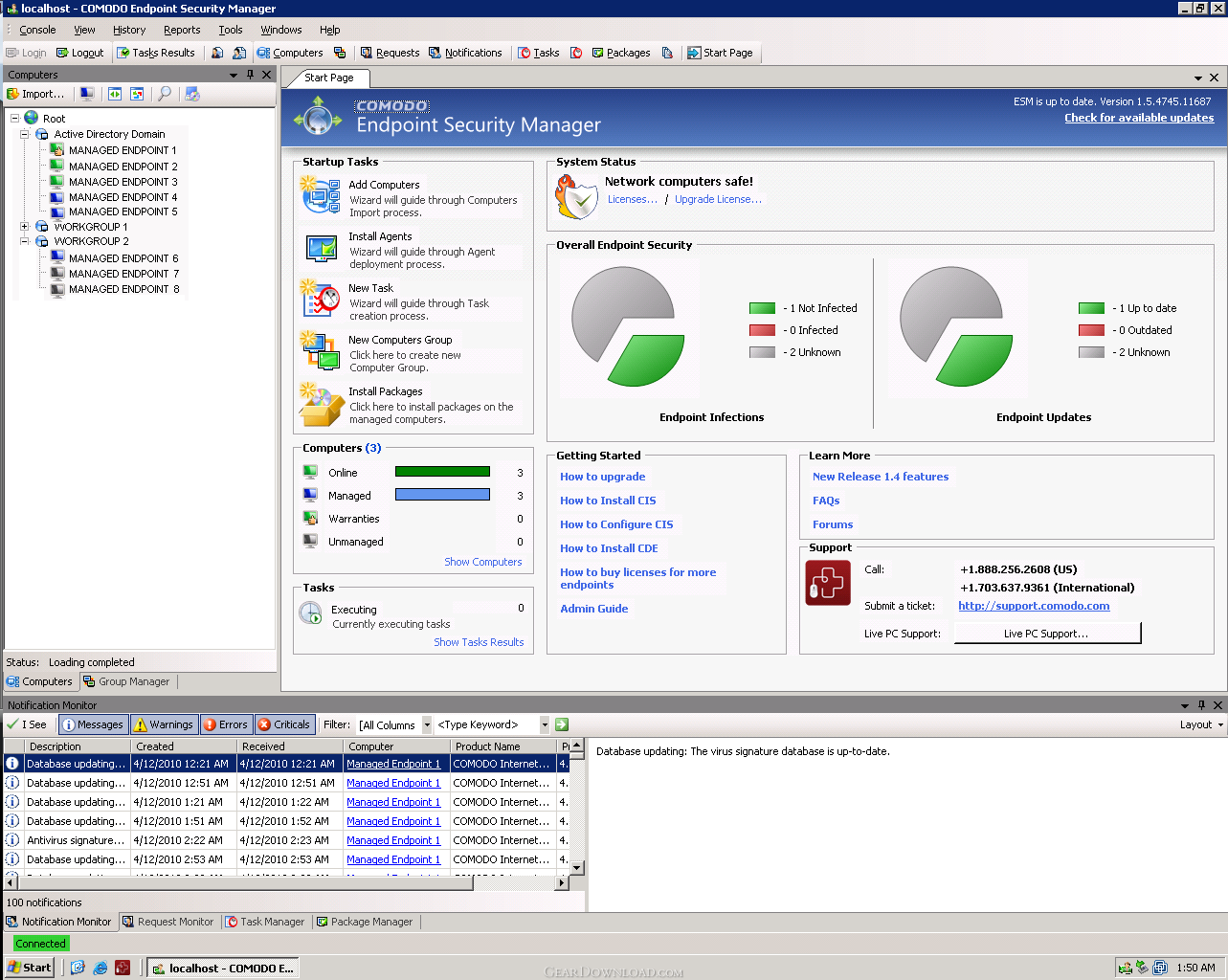Click the green Not Infected legend swatch
Image resolution: width=1228 pixels, height=980 pixels.
(x=762, y=308)
